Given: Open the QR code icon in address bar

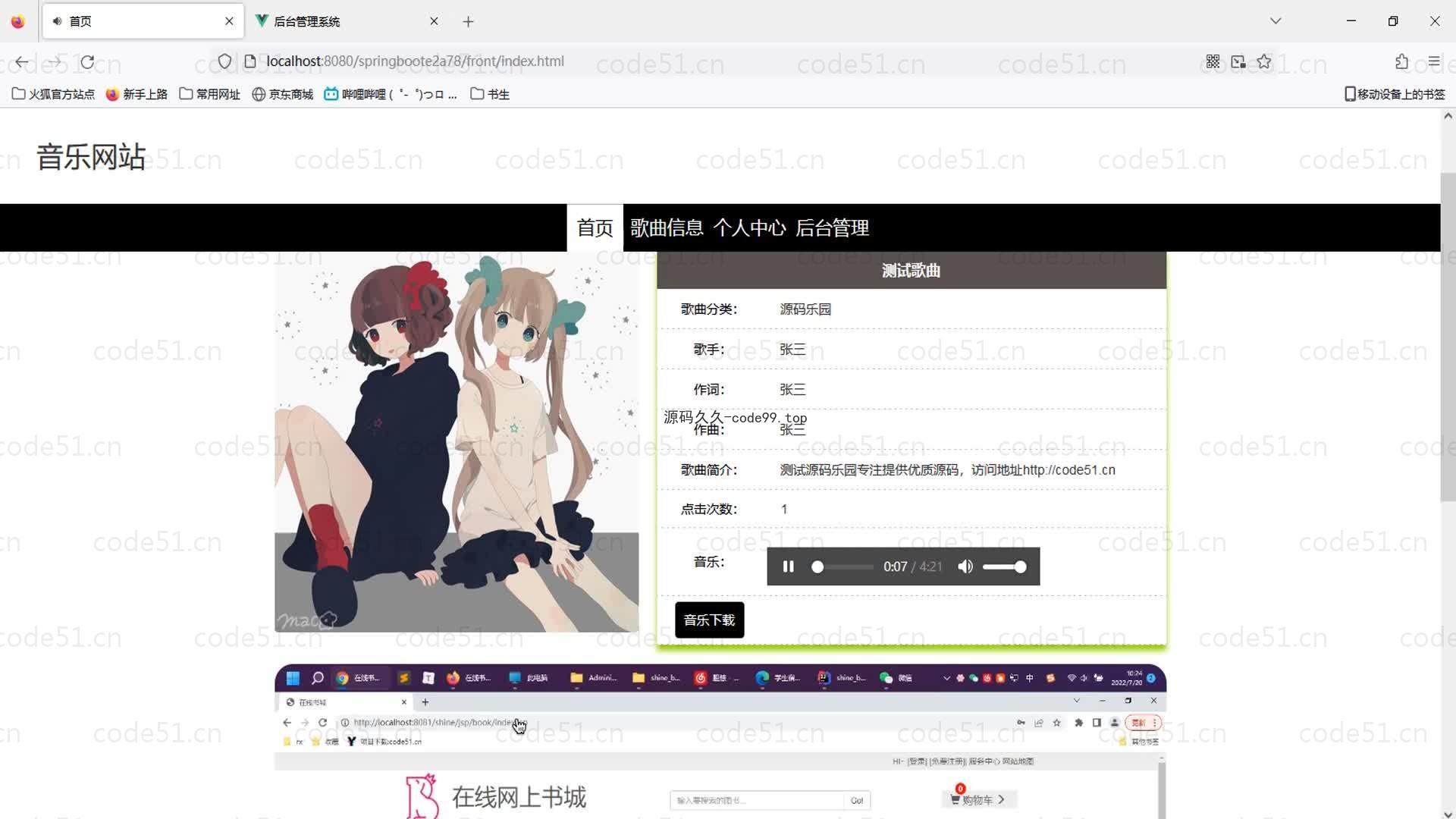Looking at the screenshot, I should (x=1213, y=61).
